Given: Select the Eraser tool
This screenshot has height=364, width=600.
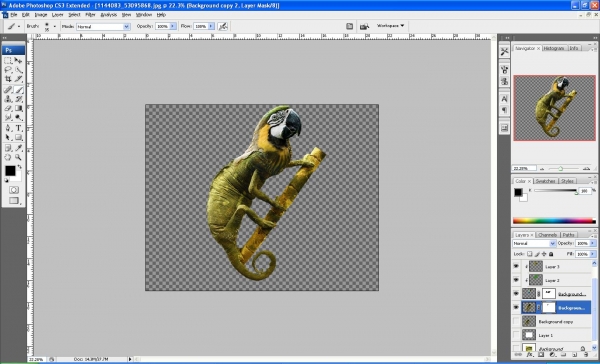Looking at the screenshot, I should [8, 108].
